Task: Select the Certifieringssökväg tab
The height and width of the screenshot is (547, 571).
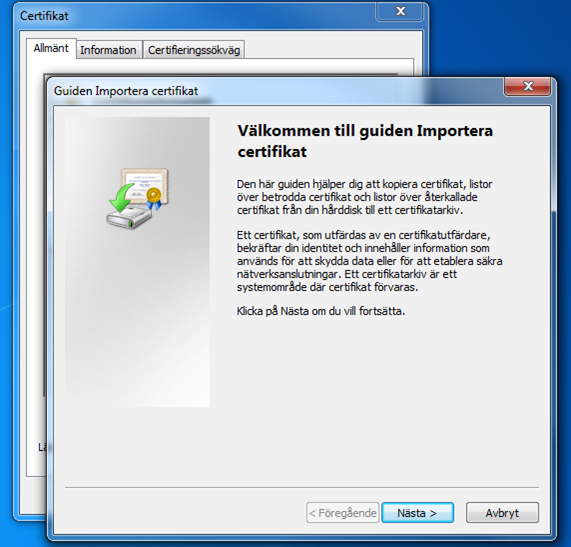Action: click(x=194, y=50)
